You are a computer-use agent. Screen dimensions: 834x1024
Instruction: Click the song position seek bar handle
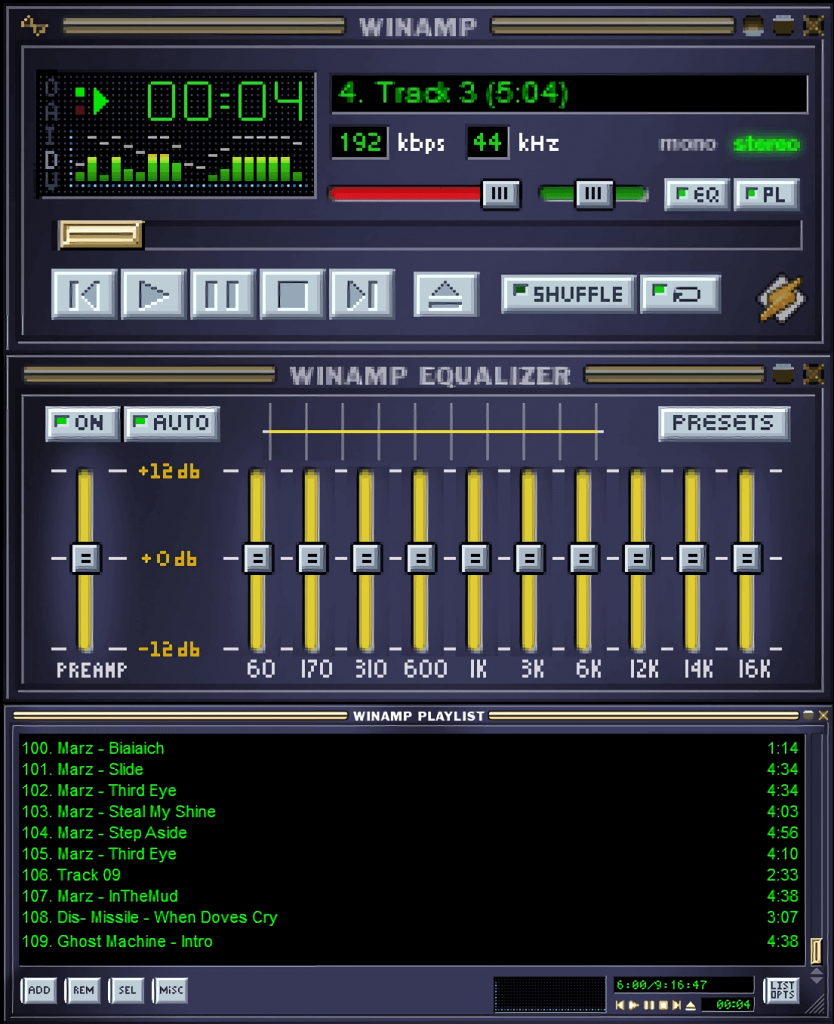pyautogui.click(x=101, y=234)
